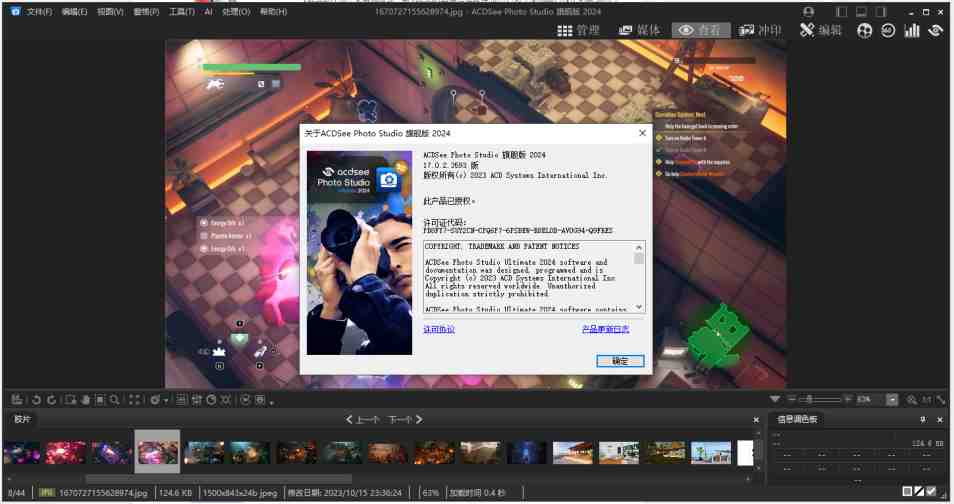The width and height of the screenshot is (954, 504).
Task: Toggle the bottom panel layout icon
Action: click(861, 12)
